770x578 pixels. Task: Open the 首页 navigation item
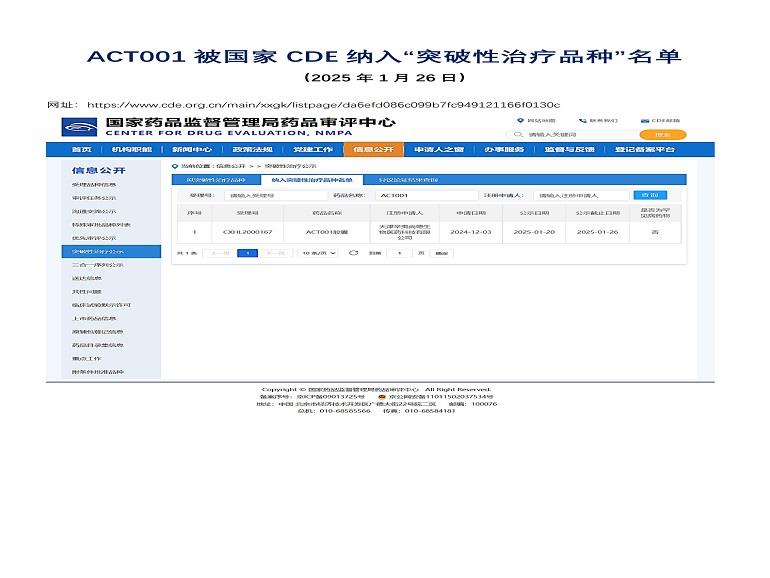point(82,149)
